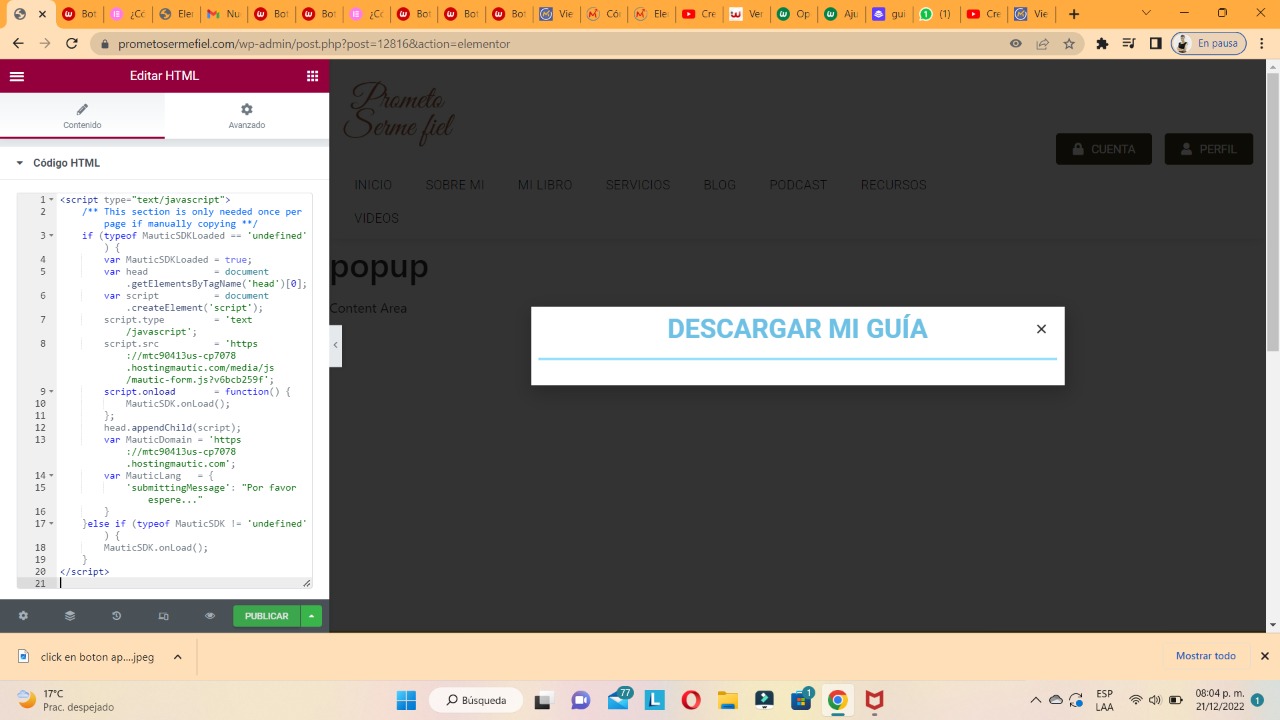
Task: Fold code block at line 1
Action: coord(51,200)
